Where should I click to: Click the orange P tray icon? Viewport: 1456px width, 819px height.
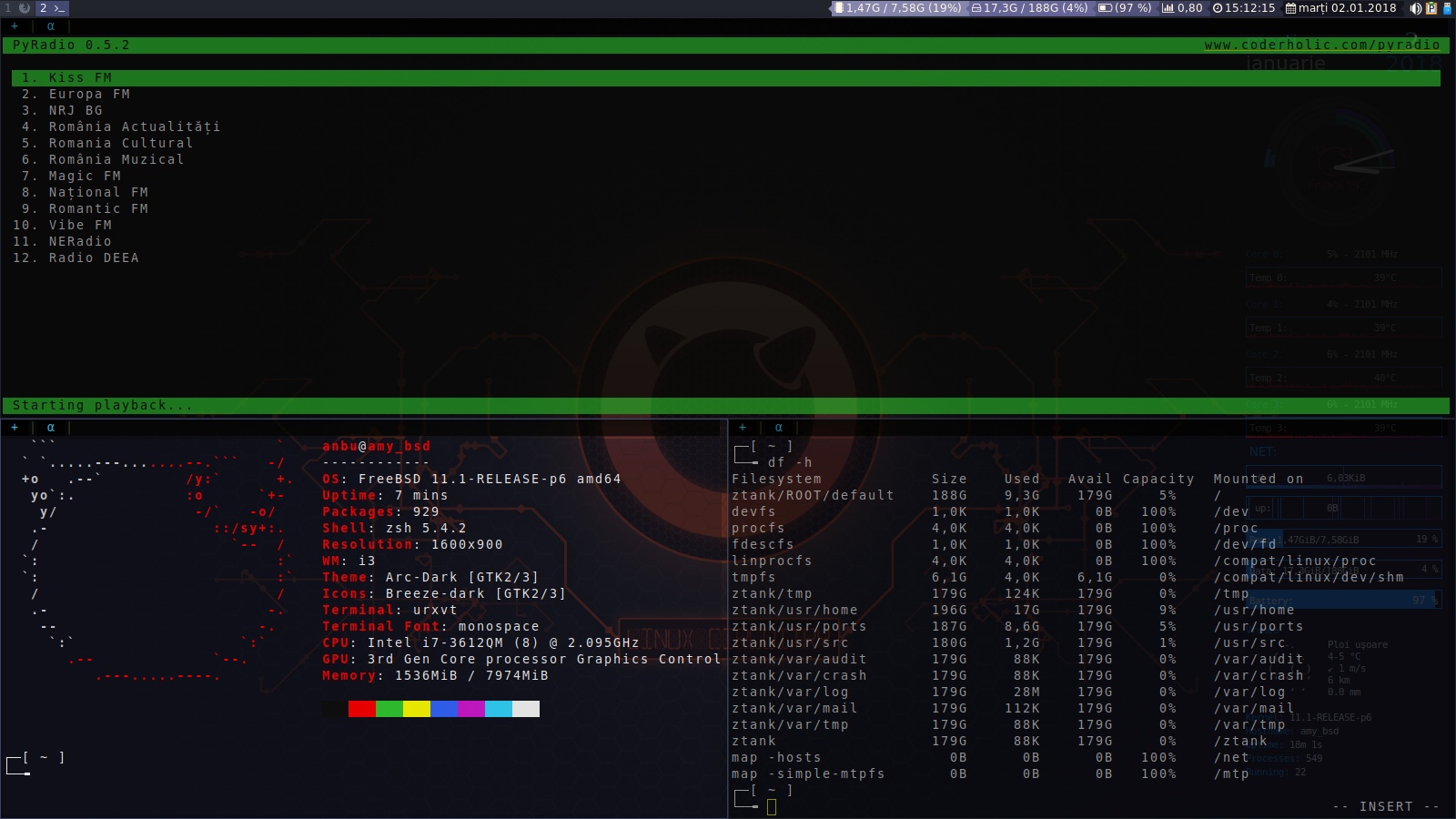pyautogui.click(x=1431, y=8)
